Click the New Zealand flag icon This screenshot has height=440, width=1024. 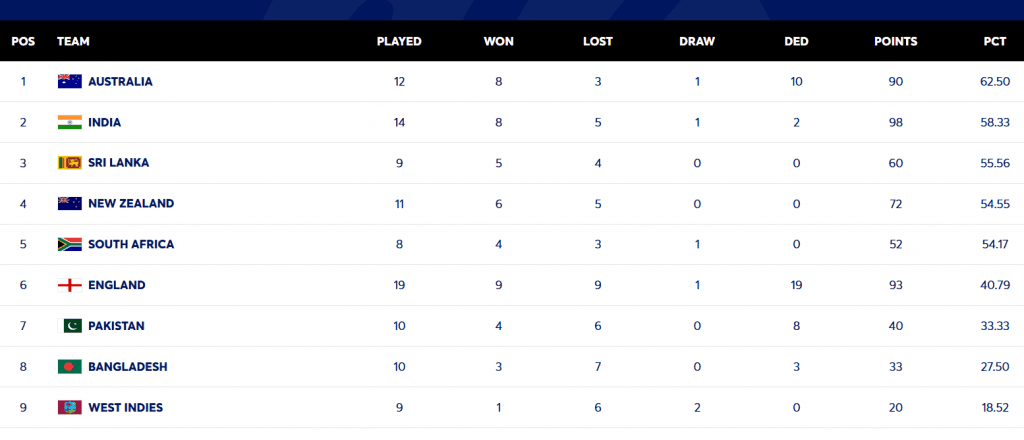(x=70, y=203)
